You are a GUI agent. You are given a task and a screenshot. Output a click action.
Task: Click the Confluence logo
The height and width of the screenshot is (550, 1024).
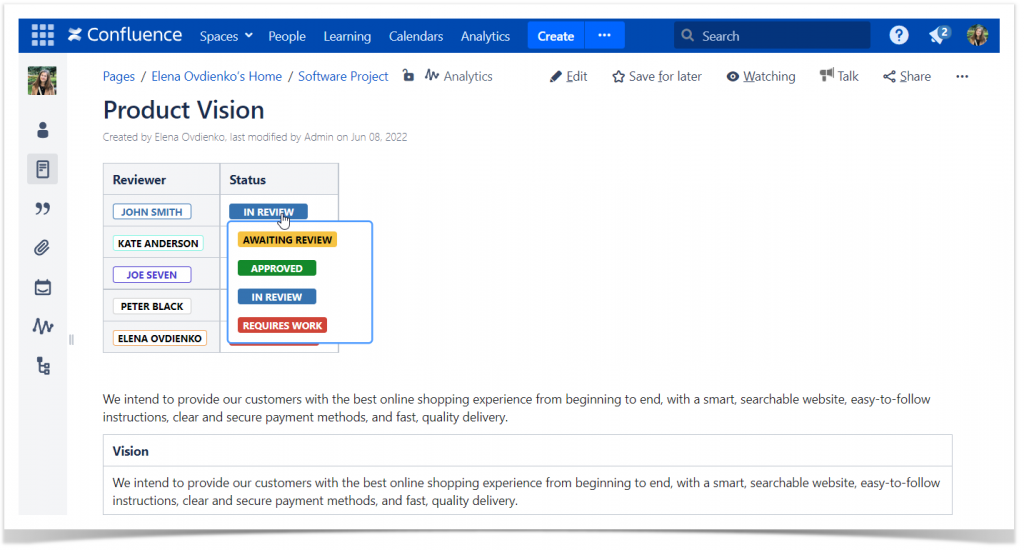click(125, 35)
